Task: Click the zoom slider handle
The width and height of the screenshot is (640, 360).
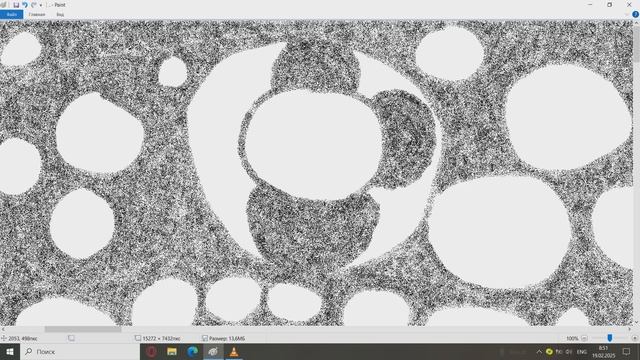Action: click(609, 338)
